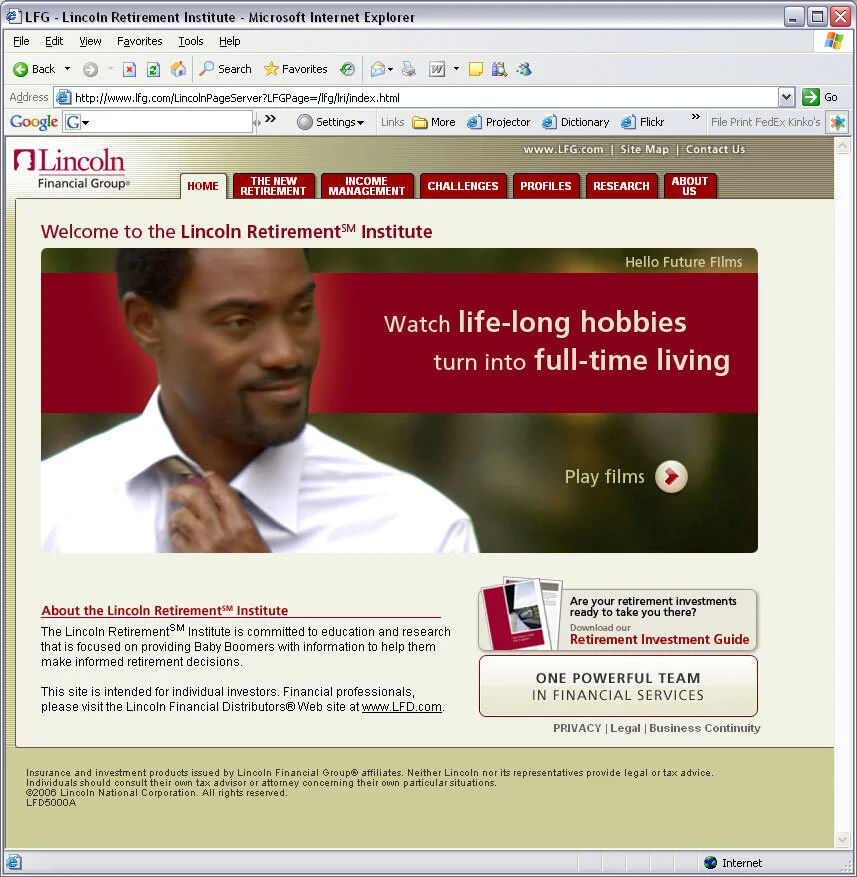
Task: Select the HOME tab
Action: pos(203,186)
